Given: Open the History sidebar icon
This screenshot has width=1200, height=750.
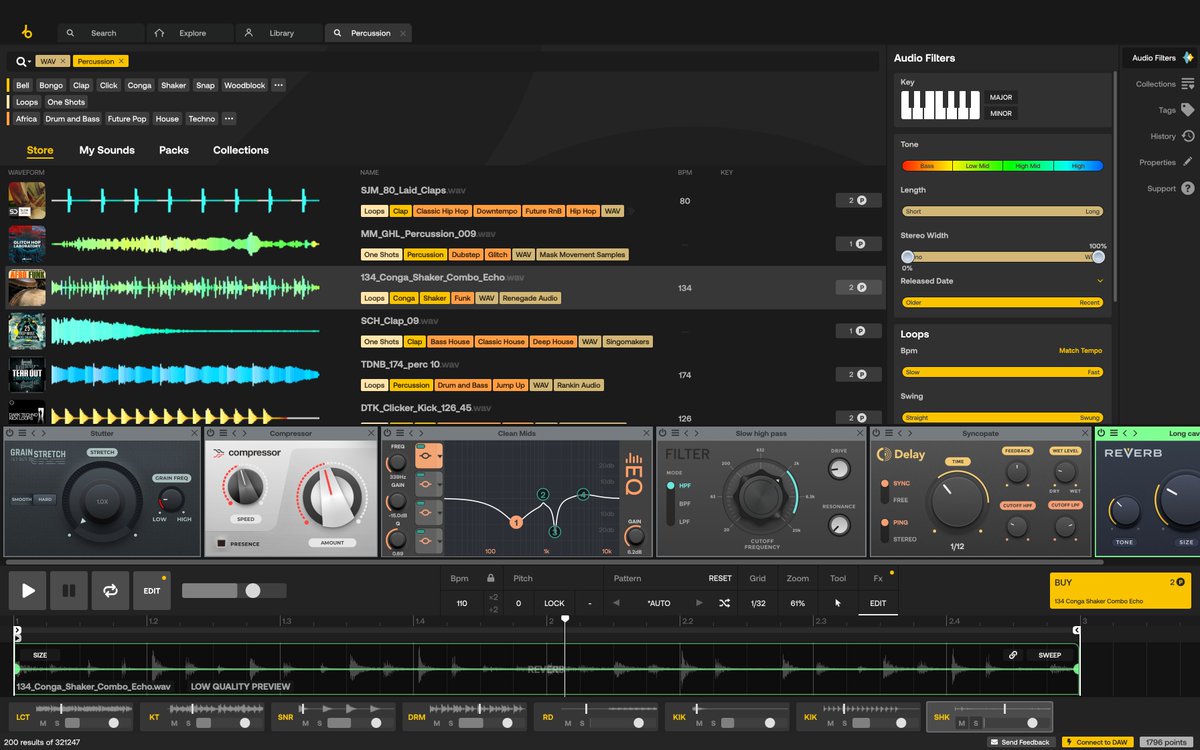Looking at the screenshot, I should pos(1188,136).
